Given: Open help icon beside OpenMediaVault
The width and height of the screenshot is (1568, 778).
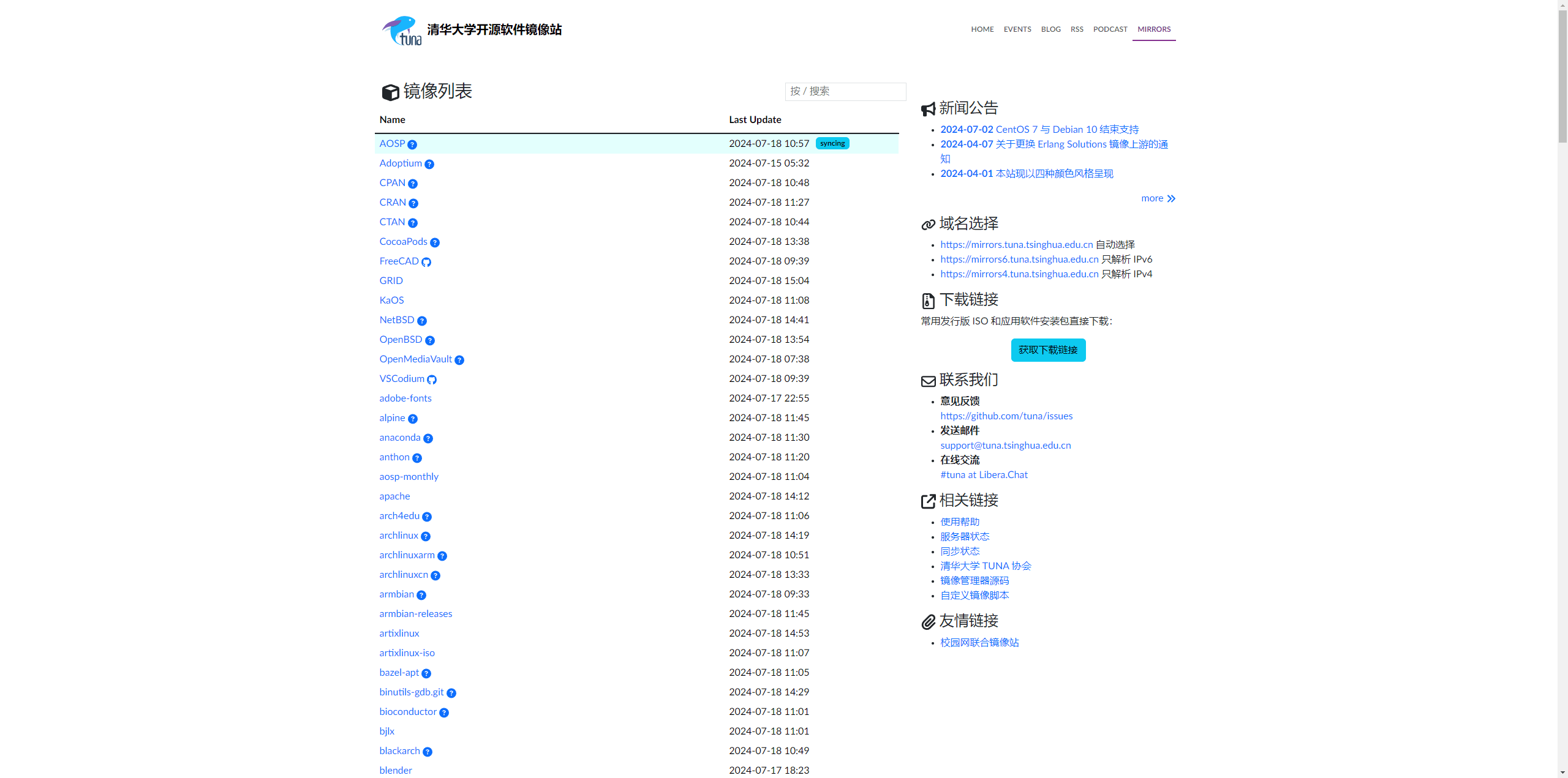Looking at the screenshot, I should (459, 360).
